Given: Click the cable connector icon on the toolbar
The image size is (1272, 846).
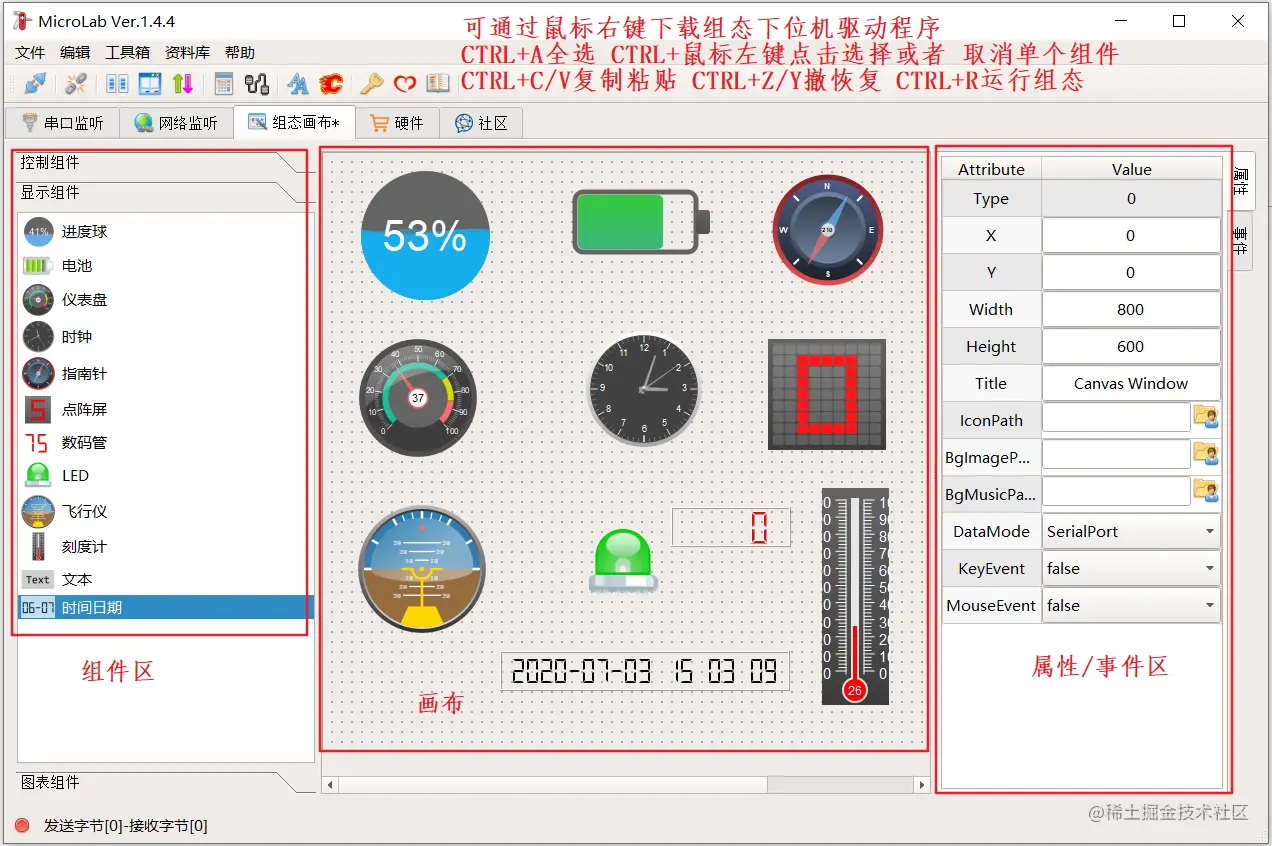Looking at the screenshot, I should [257, 84].
